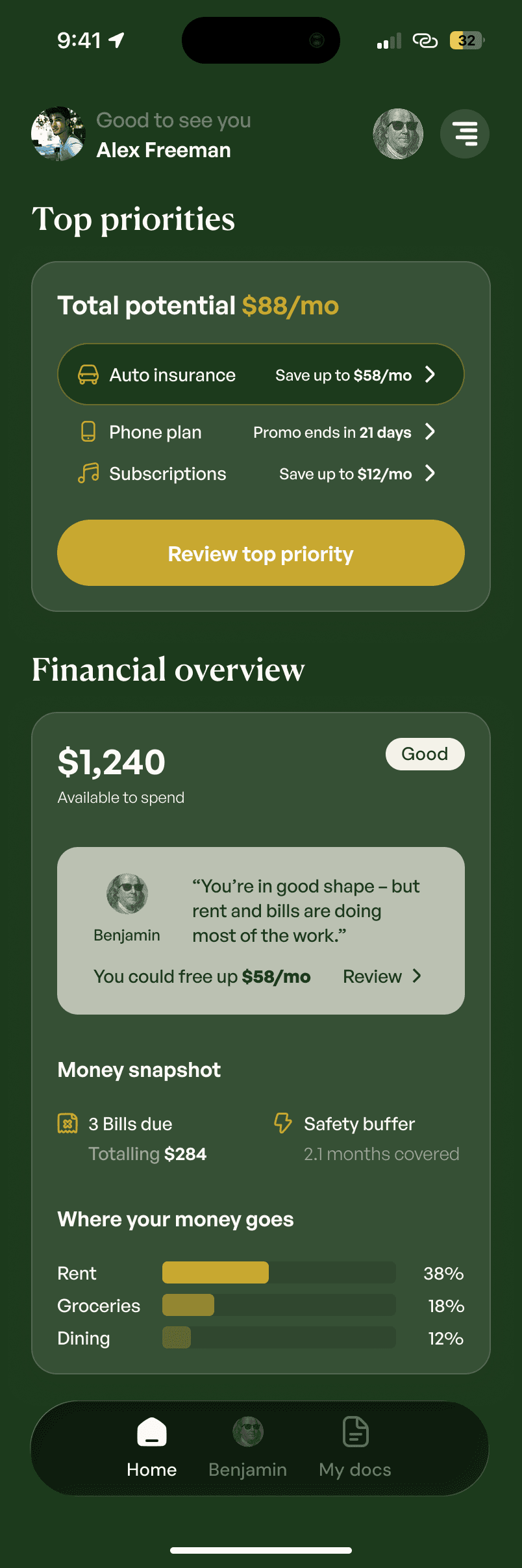
Task: Tap the Good status badge
Action: pyautogui.click(x=425, y=754)
